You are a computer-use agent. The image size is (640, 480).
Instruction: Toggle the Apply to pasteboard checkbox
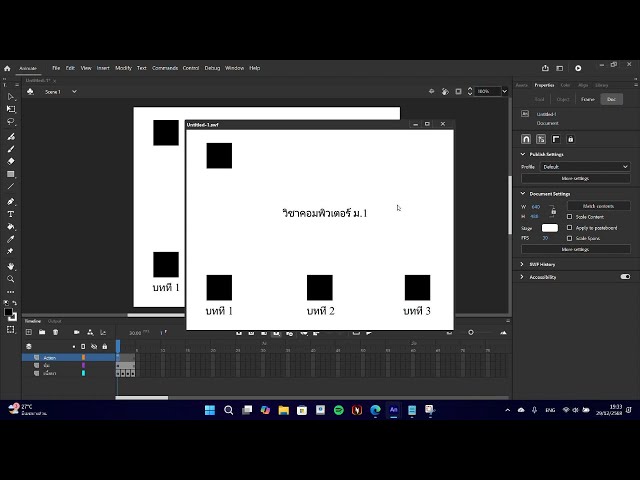coord(569,228)
